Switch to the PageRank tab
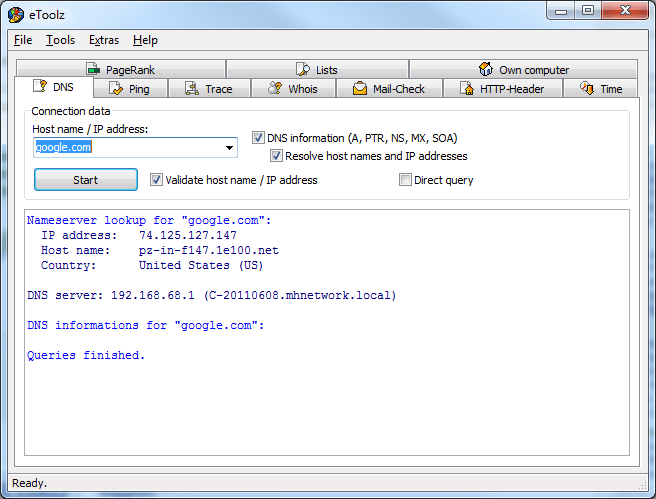Screen dimensions: 656x499 pyautogui.click(x=121, y=69)
